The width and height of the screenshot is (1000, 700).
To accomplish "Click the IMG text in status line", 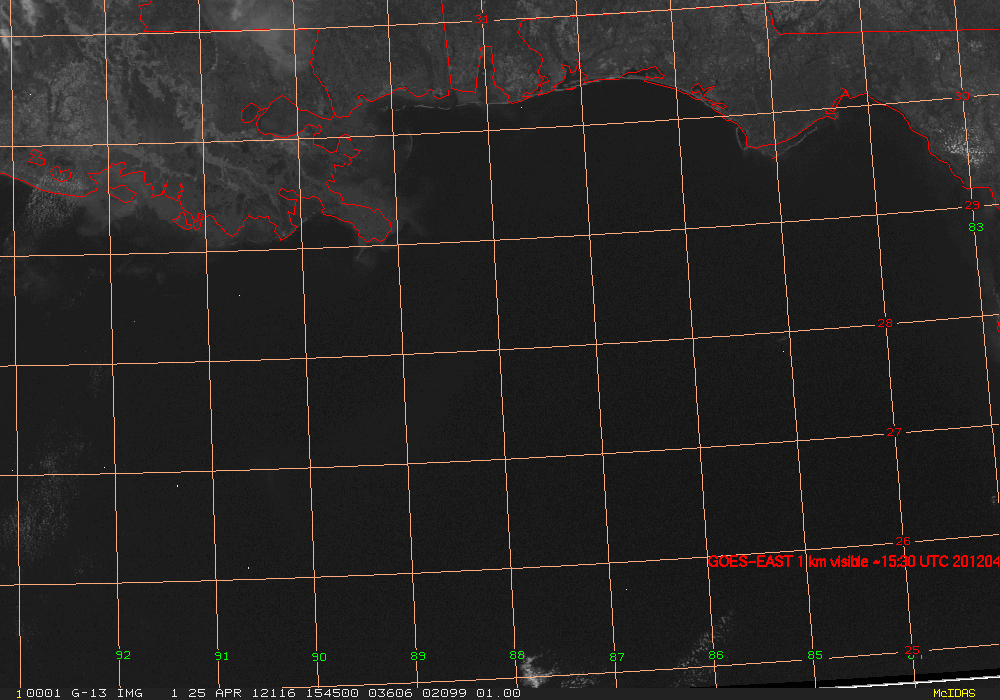I will [129, 693].
